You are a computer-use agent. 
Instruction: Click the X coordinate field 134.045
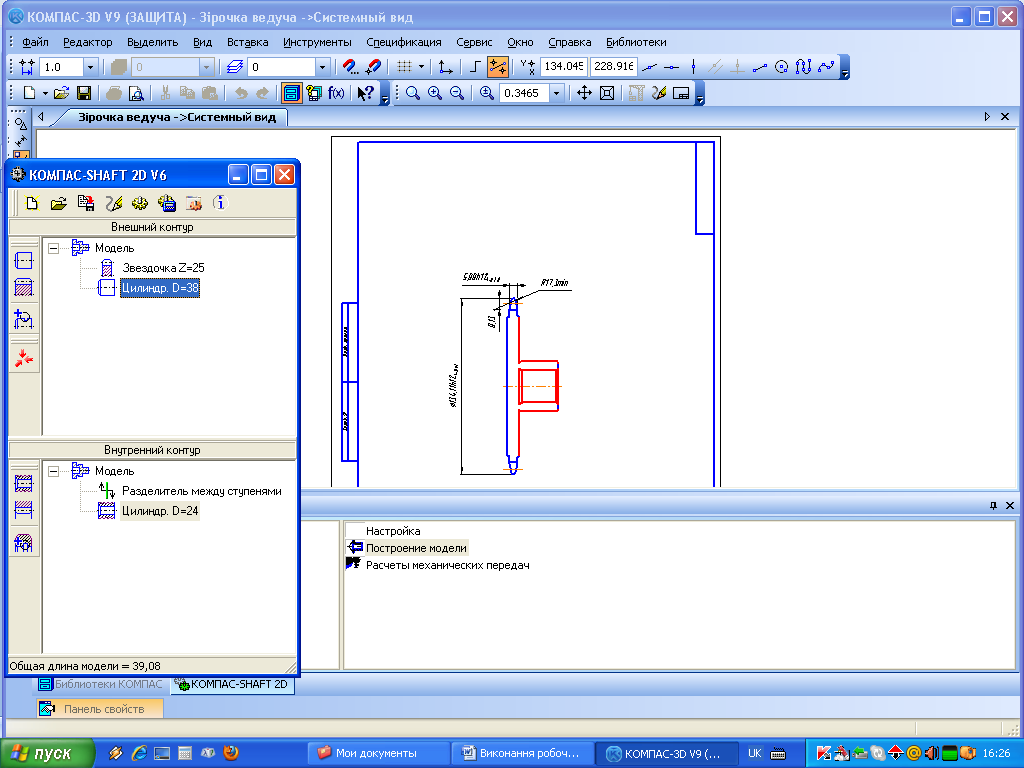coord(564,67)
